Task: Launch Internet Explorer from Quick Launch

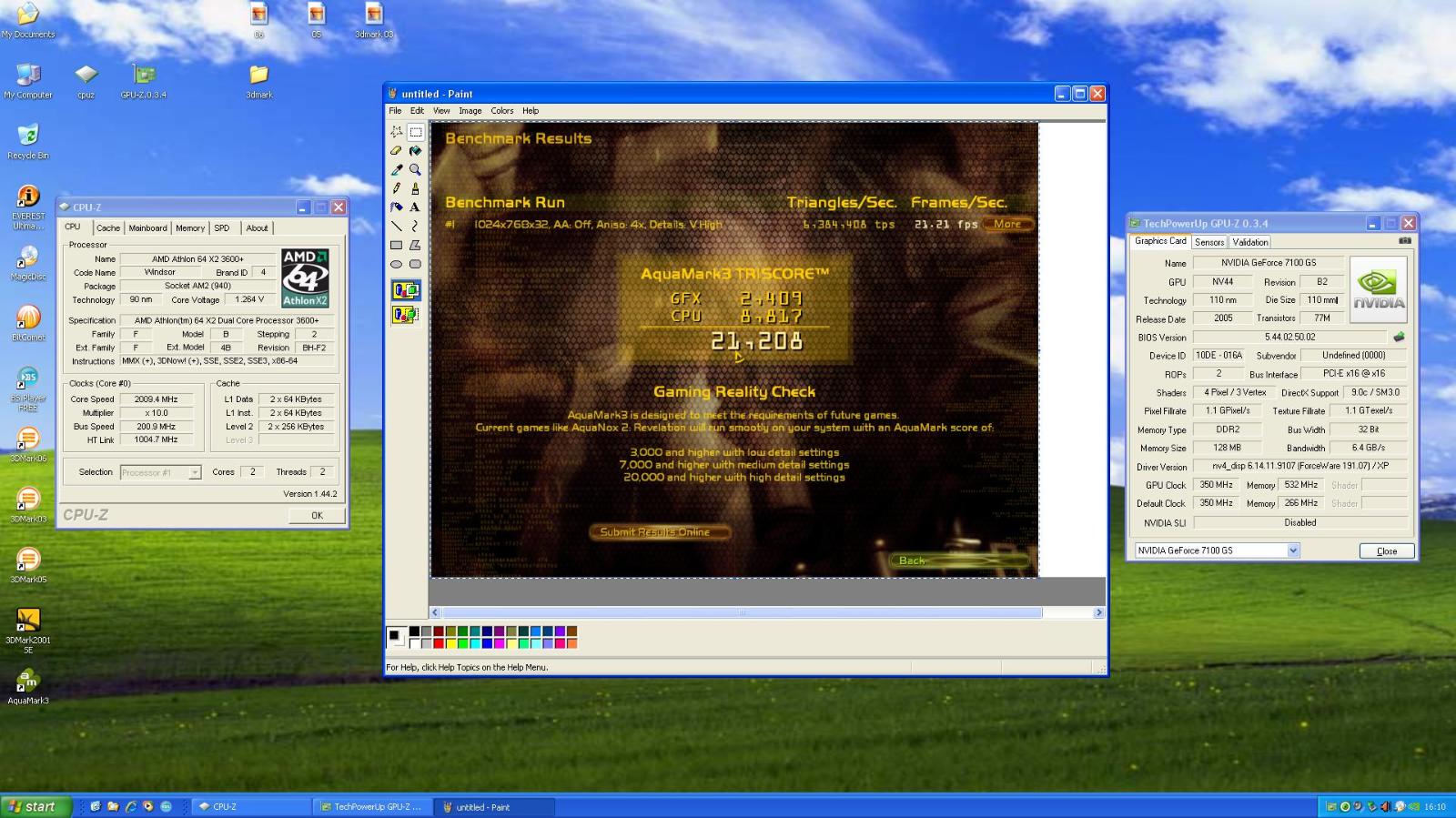Action: coord(130,806)
